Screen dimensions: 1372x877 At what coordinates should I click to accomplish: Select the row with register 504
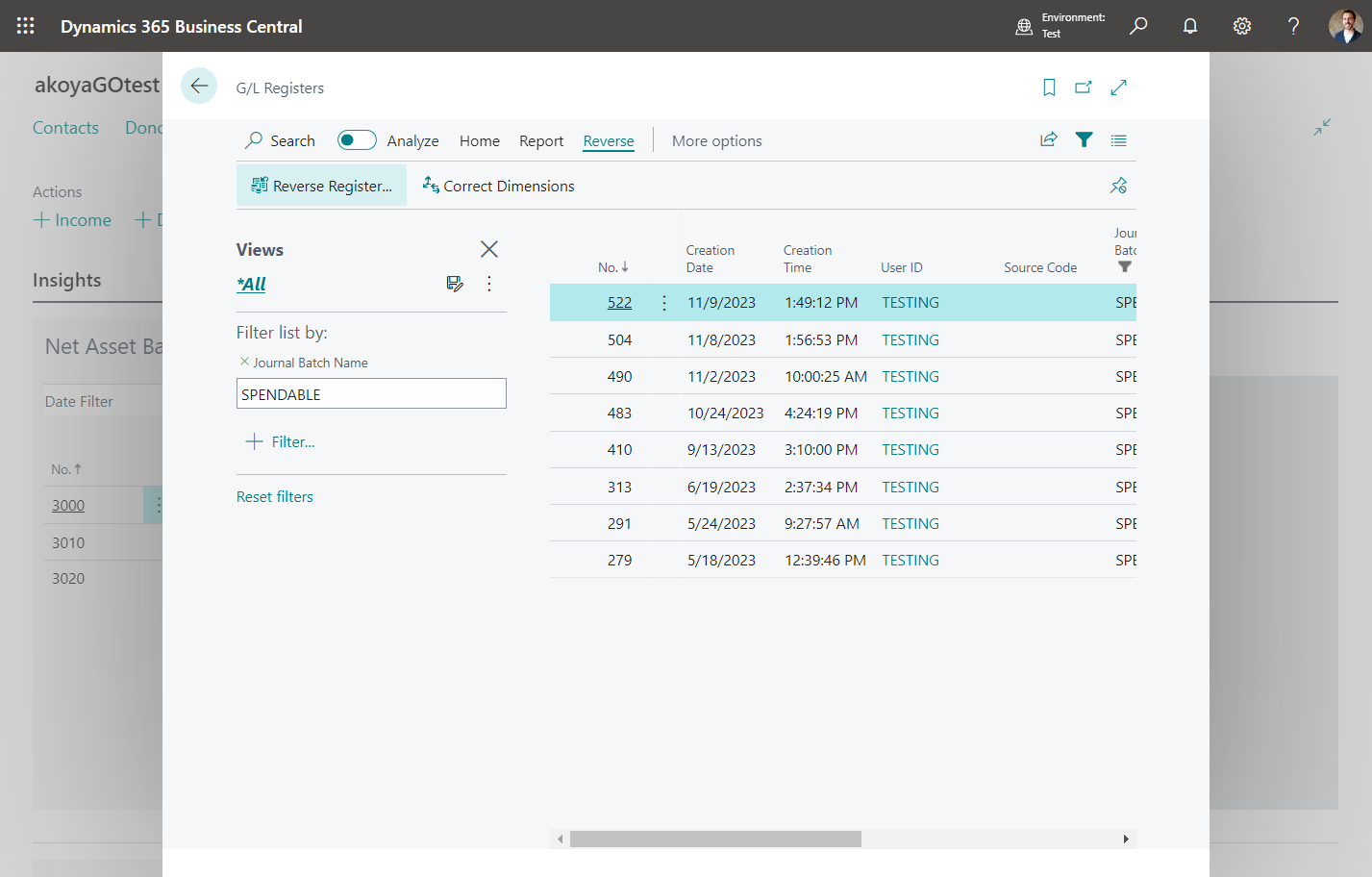tap(842, 339)
